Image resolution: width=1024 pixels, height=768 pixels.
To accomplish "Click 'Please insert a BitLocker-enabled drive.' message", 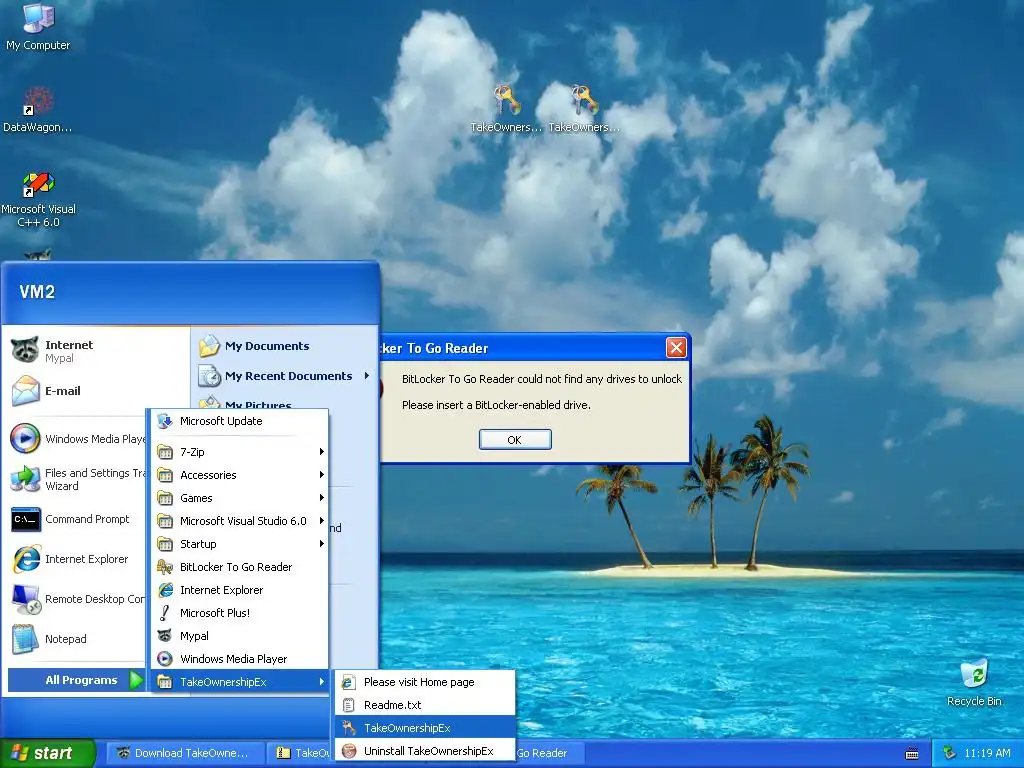I will coord(496,405).
